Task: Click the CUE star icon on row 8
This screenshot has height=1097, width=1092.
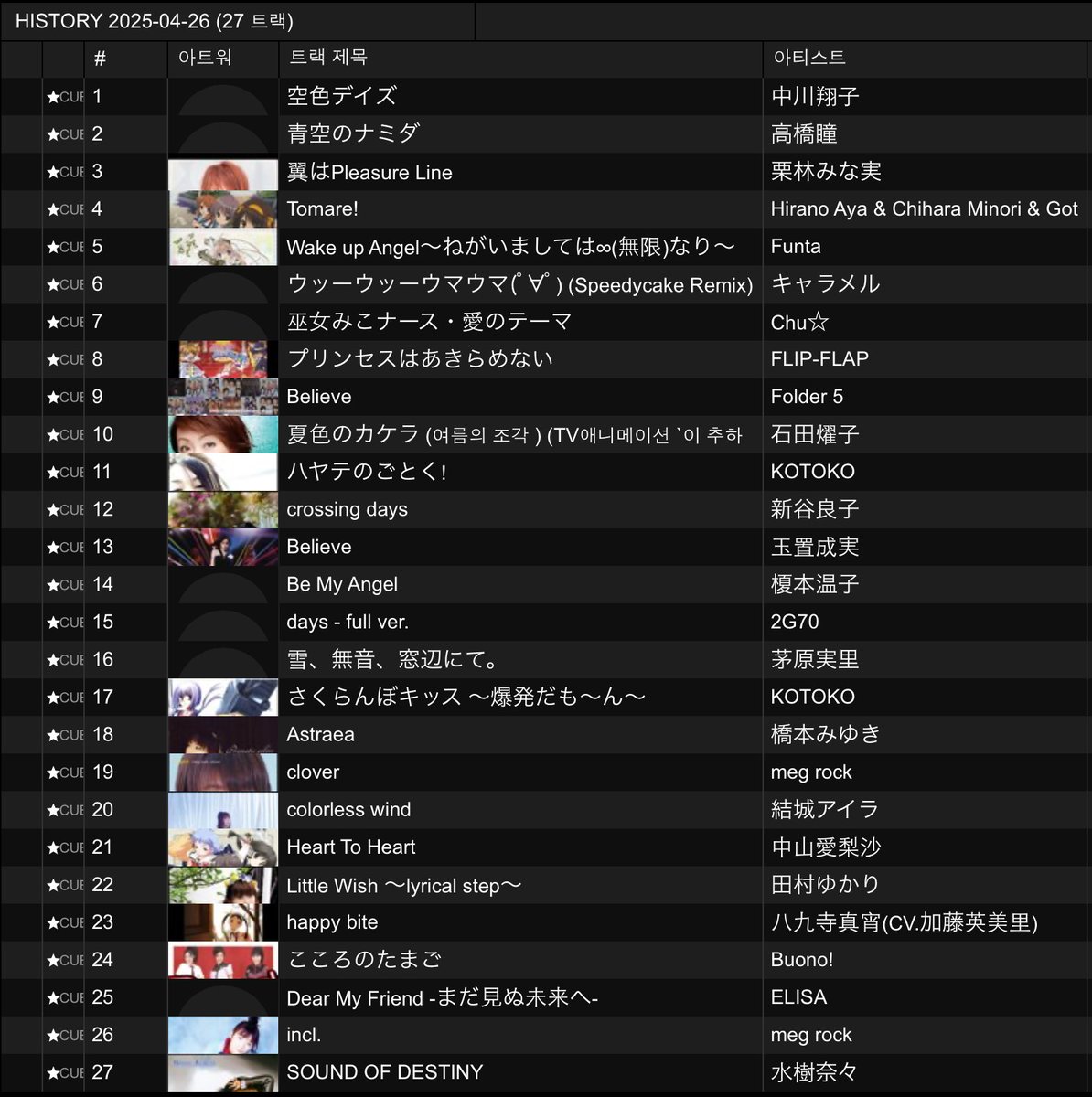Action: point(53,359)
